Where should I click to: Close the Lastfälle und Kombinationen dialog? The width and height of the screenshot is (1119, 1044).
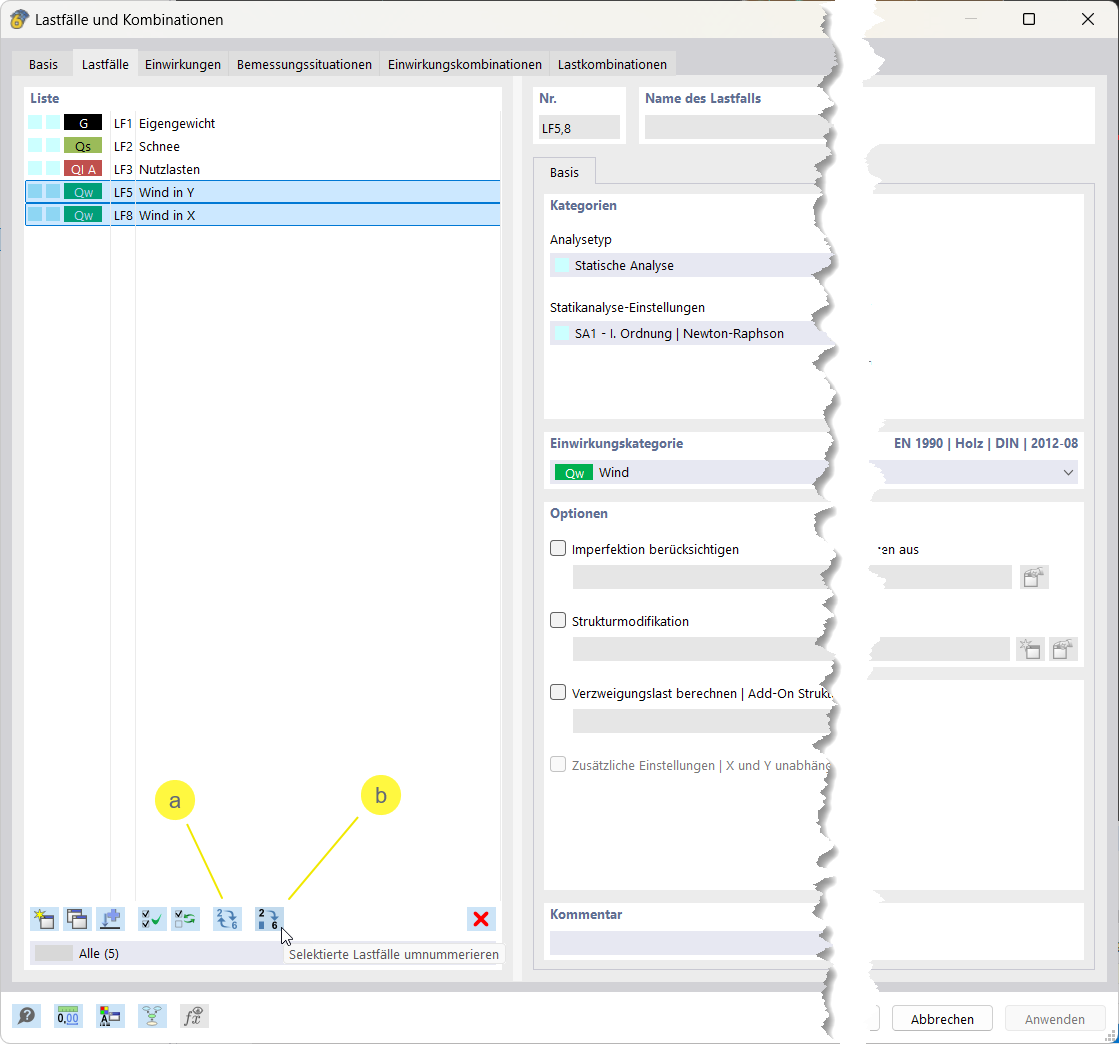coord(1087,19)
